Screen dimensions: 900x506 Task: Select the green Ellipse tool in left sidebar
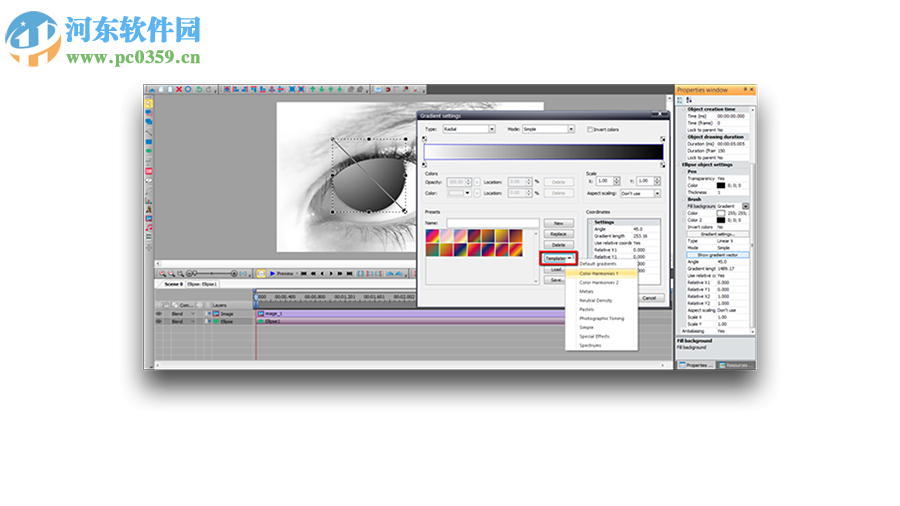149,151
